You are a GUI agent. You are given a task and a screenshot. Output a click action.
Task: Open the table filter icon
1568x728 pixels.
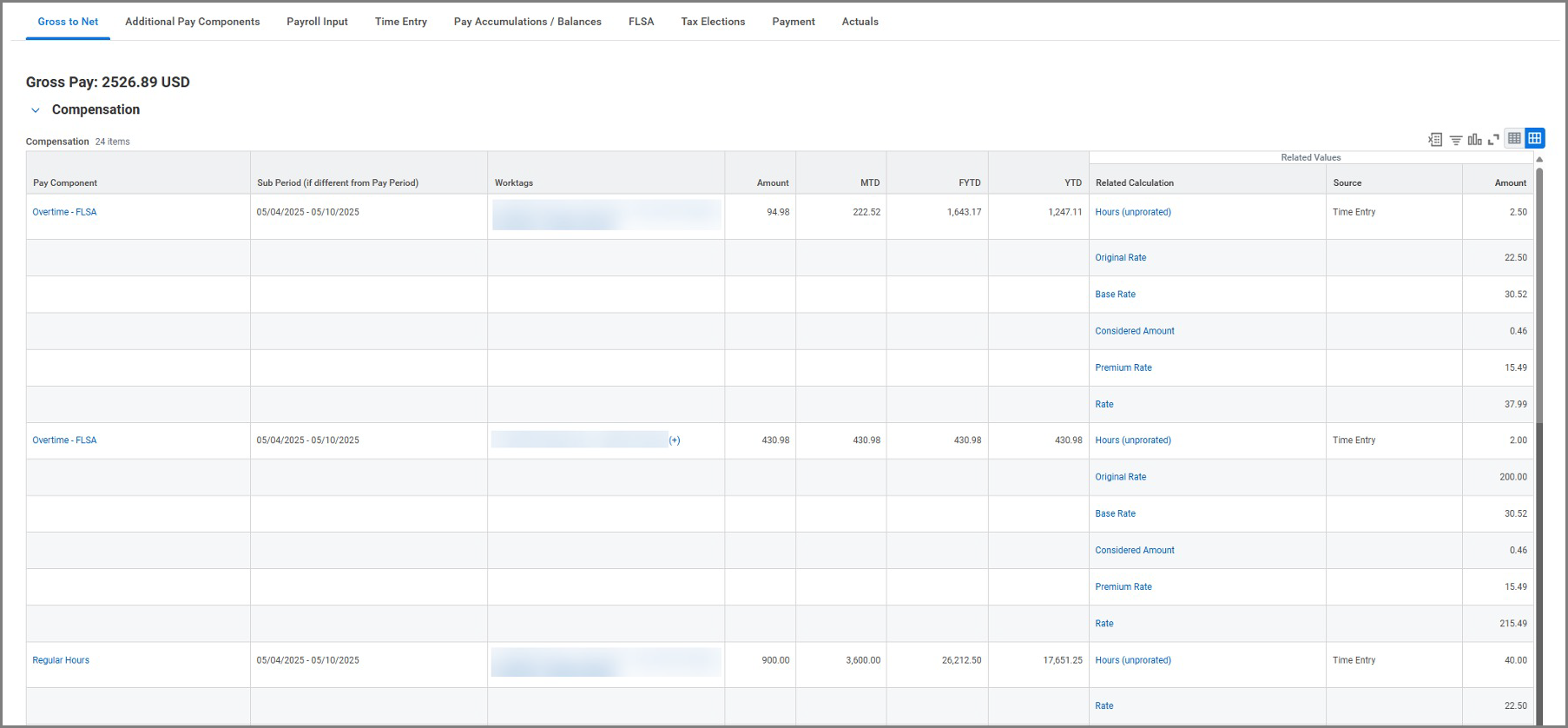pos(1456,139)
